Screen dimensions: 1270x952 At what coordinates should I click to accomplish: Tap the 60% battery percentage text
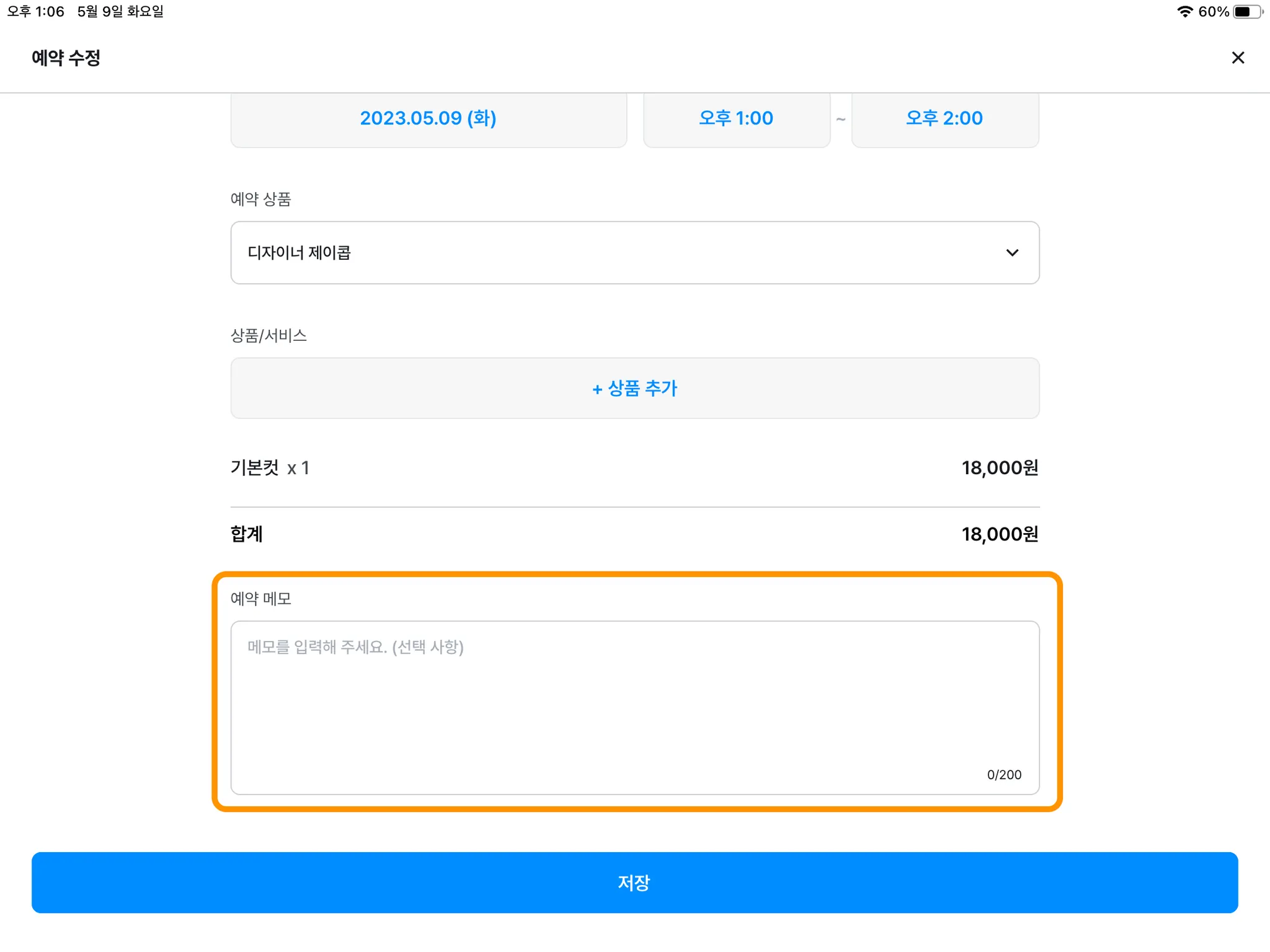pyautogui.click(x=1213, y=12)
